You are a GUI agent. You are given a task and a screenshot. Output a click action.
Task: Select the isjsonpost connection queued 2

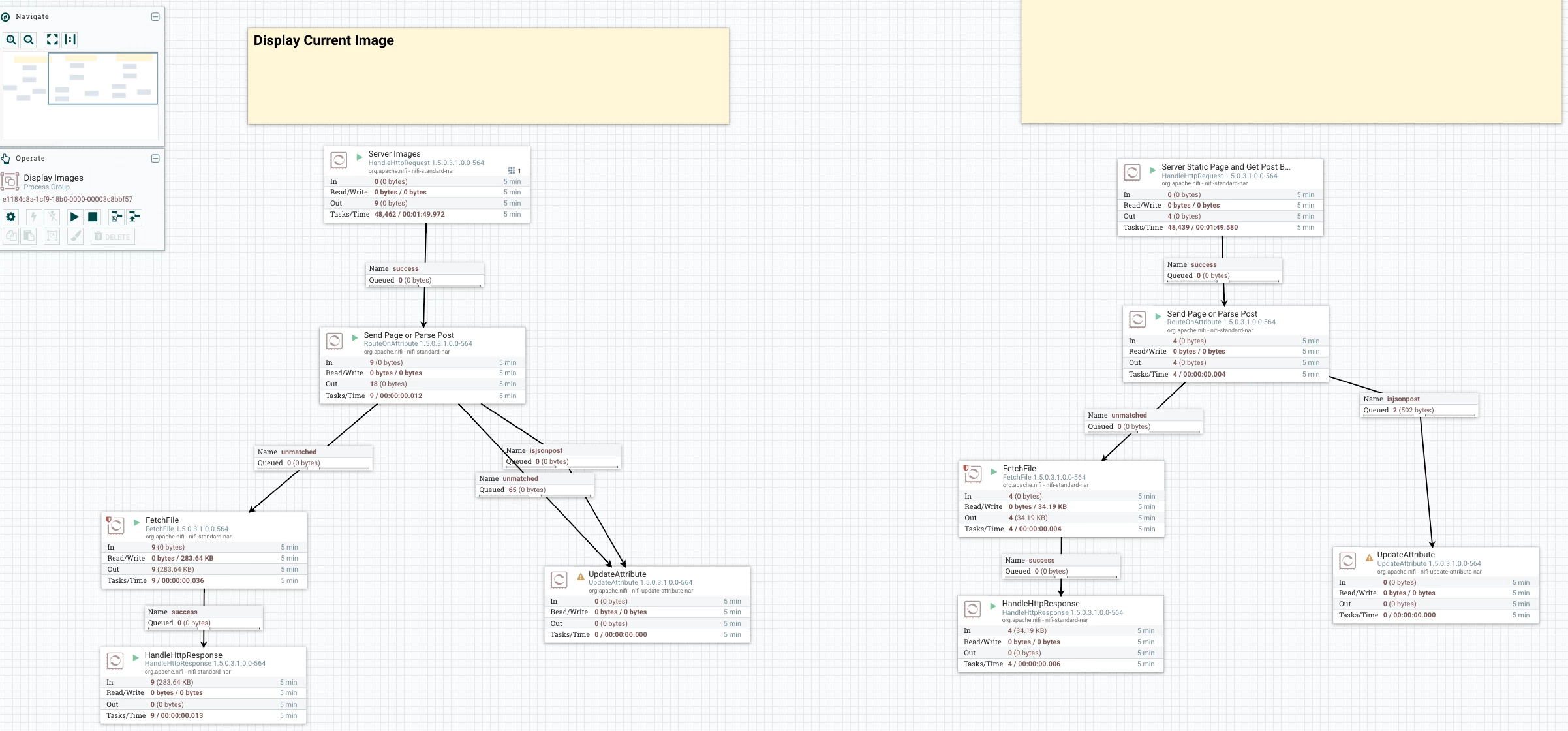point(1419,405)
